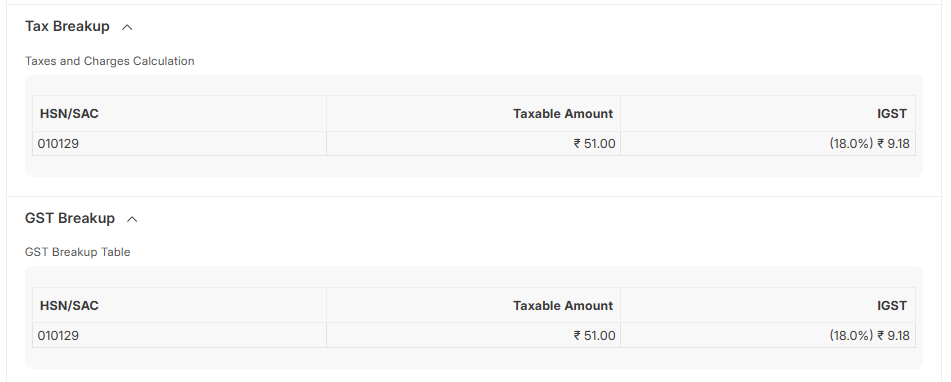Select ₹ 51.00 cell in GST Breakup Table
Image resolution: width=951 pixels, height=382 pixels.
click(x=594, y=335)
